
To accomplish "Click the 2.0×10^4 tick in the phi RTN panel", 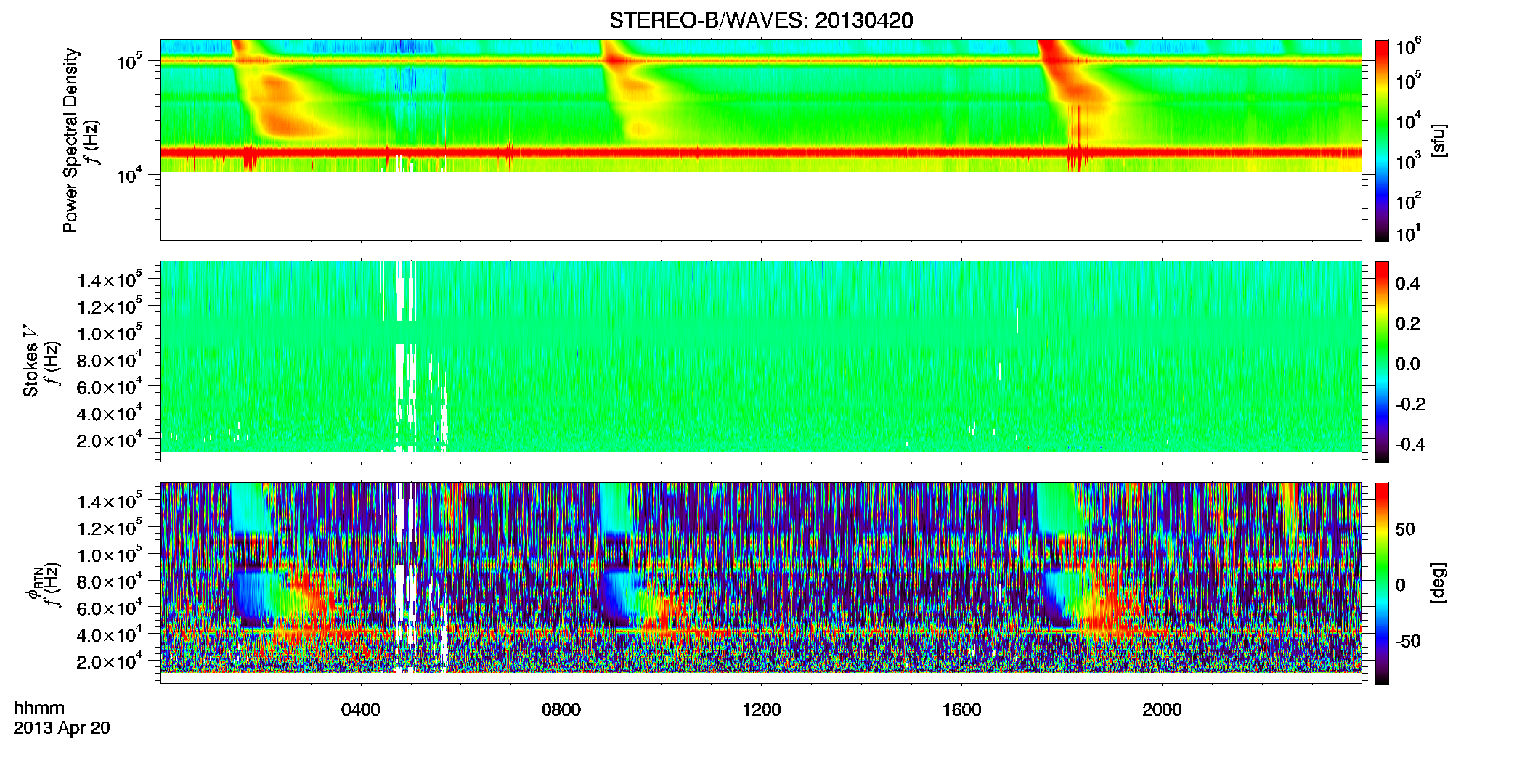I will tap(110, 661).
